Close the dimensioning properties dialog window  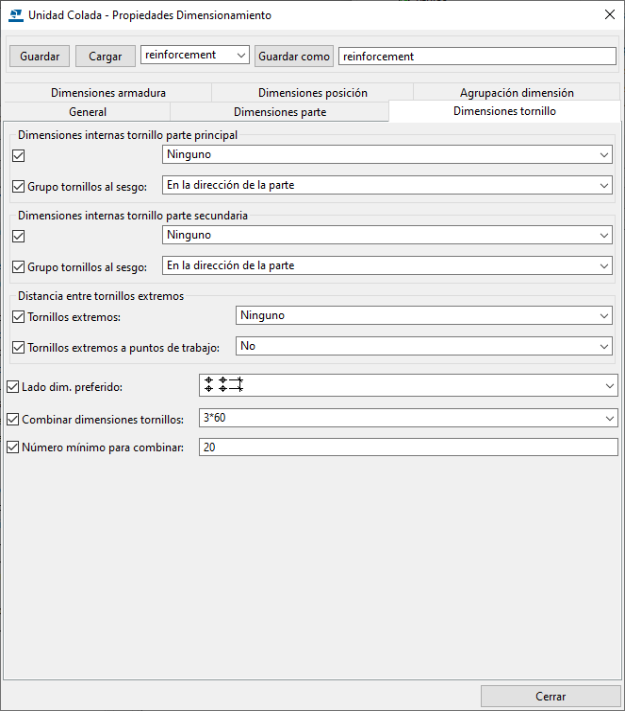(x=610, y=15)
